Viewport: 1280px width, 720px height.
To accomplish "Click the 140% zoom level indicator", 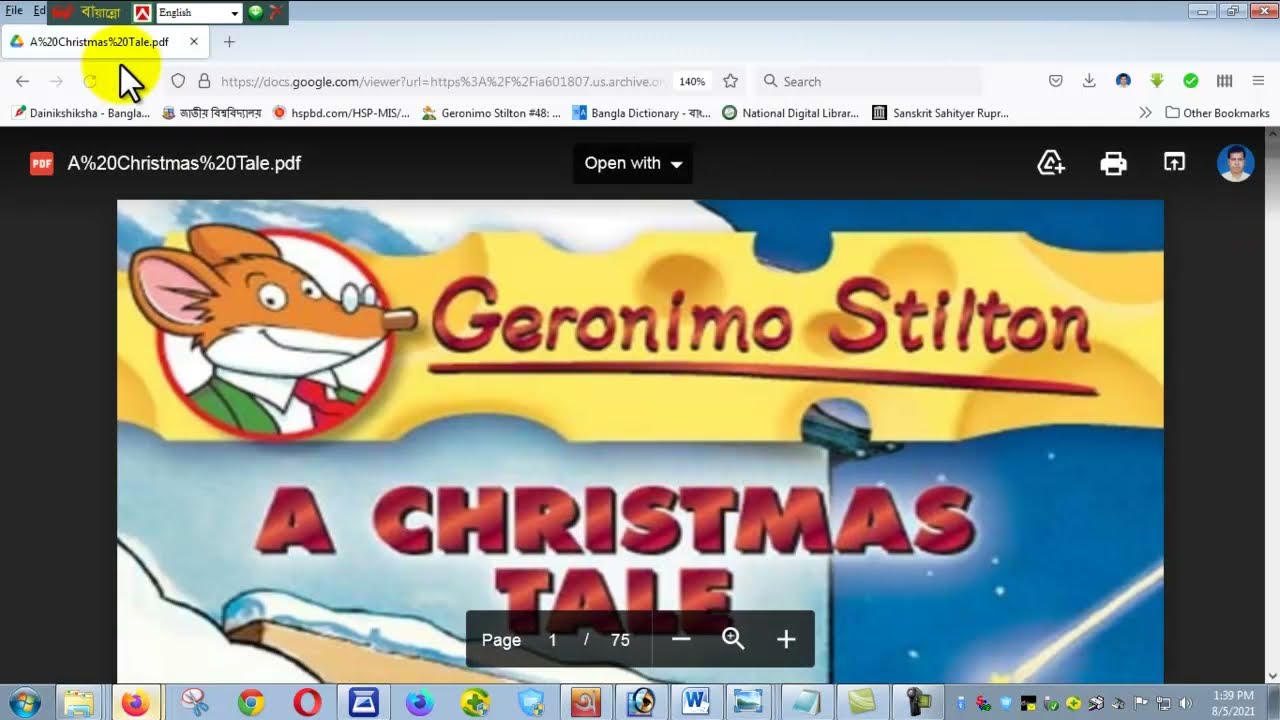I will tap(692, 82).
